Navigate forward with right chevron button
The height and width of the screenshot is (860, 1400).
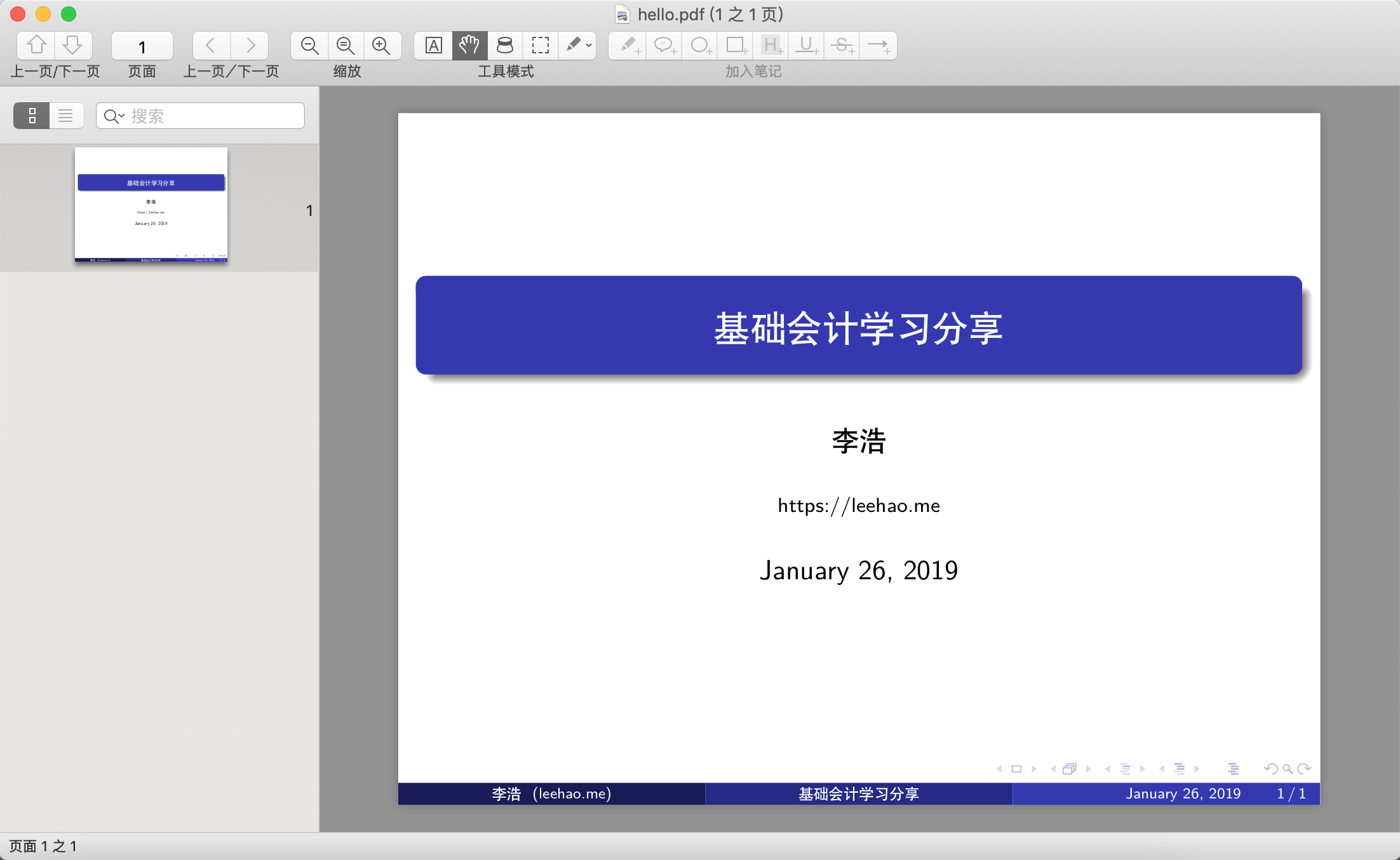(250, 45)
